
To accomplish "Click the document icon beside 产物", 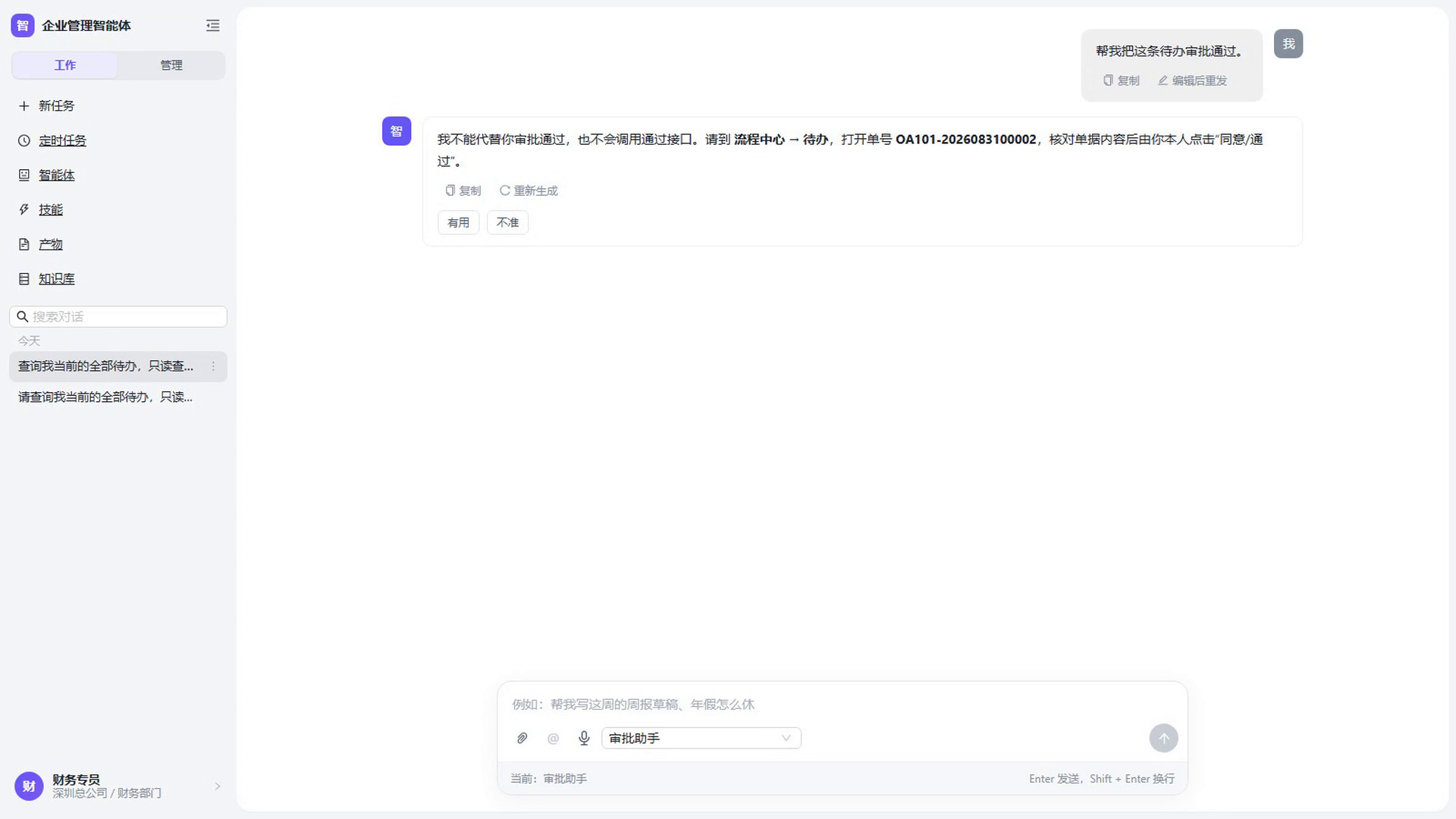I will [x=24, y=245].
